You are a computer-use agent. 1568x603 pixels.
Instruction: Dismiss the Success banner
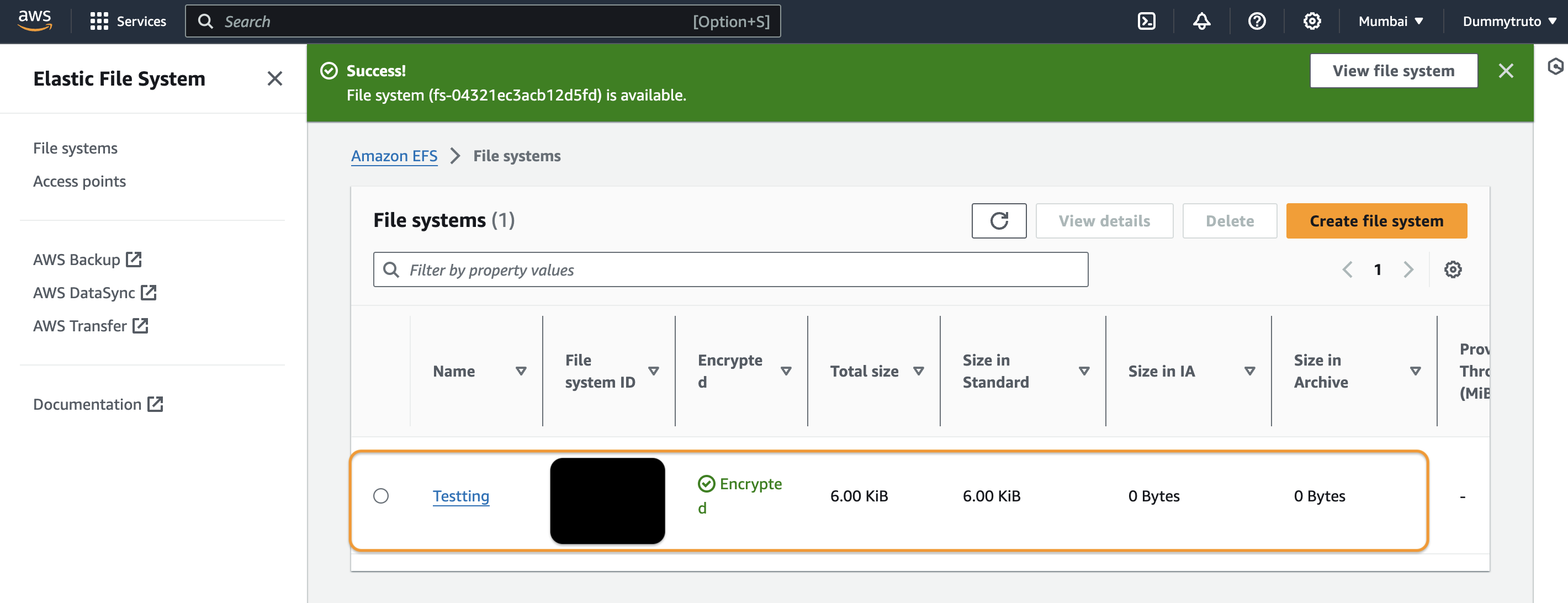pyautogui.click(x=1505, y=71)
